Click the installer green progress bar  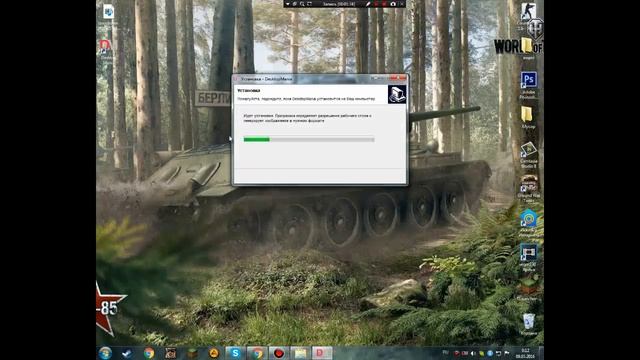(309, 140)
